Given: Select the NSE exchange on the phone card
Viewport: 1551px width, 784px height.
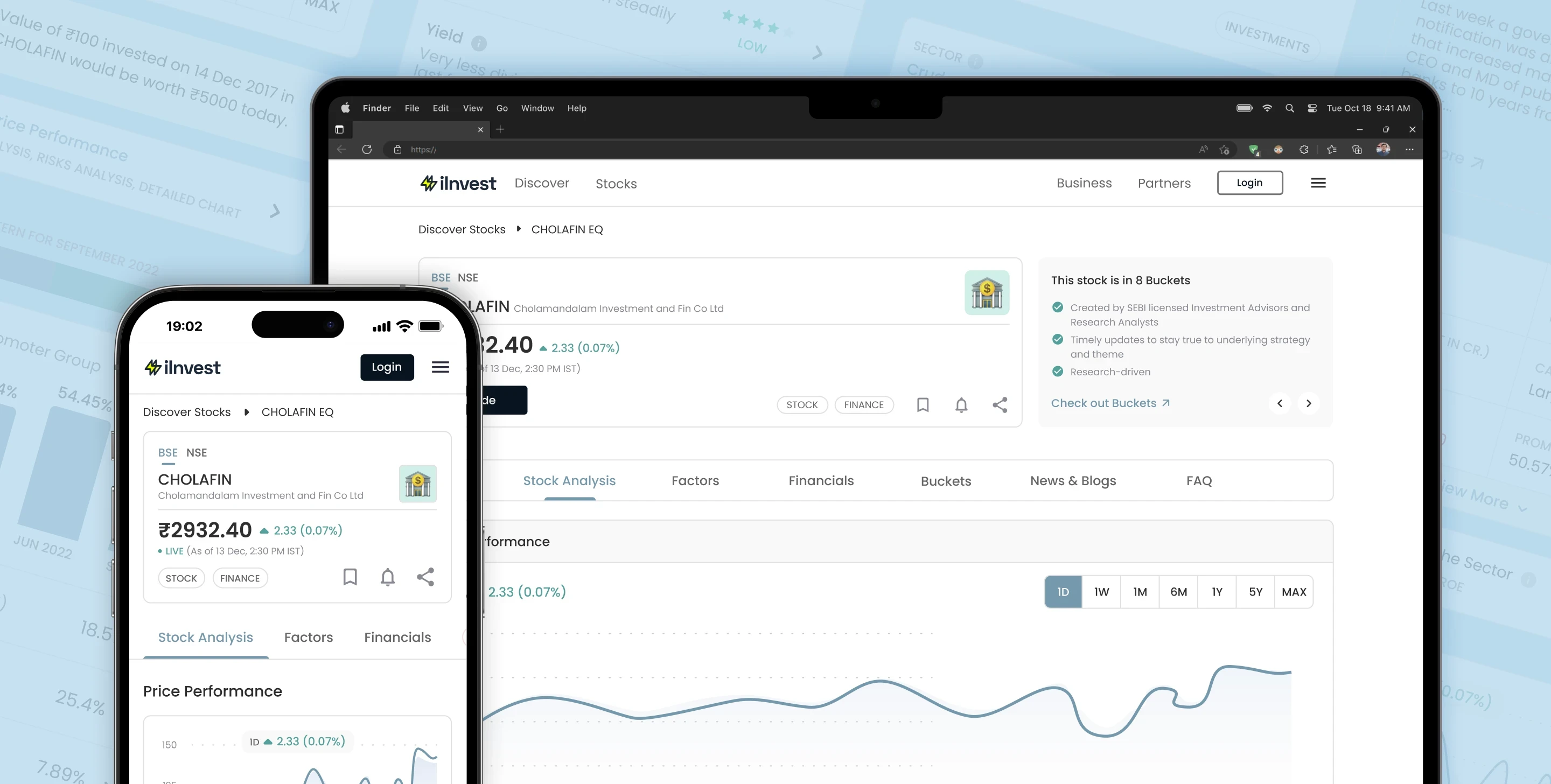Looking at the screenshot, I should [x=196, y=453].
